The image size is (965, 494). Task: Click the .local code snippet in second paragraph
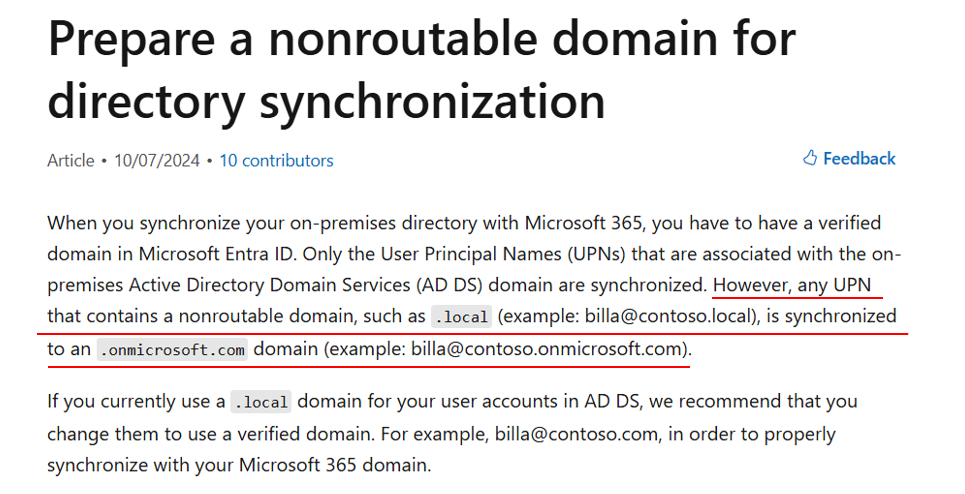click(x=261, y=402)
